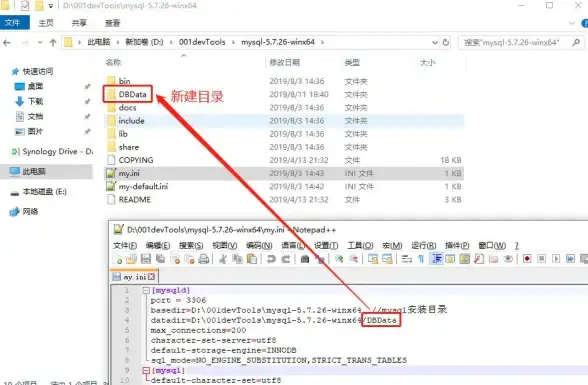Open the Notepad++ 编辑(E) menu

pyautogui.click(x=158, y=246)
